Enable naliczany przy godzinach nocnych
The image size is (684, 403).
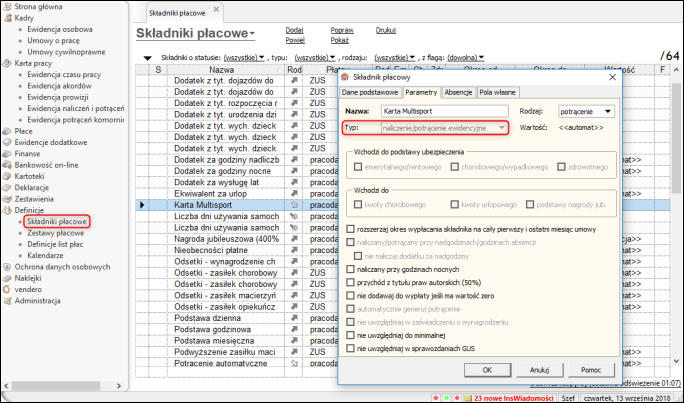350,270
